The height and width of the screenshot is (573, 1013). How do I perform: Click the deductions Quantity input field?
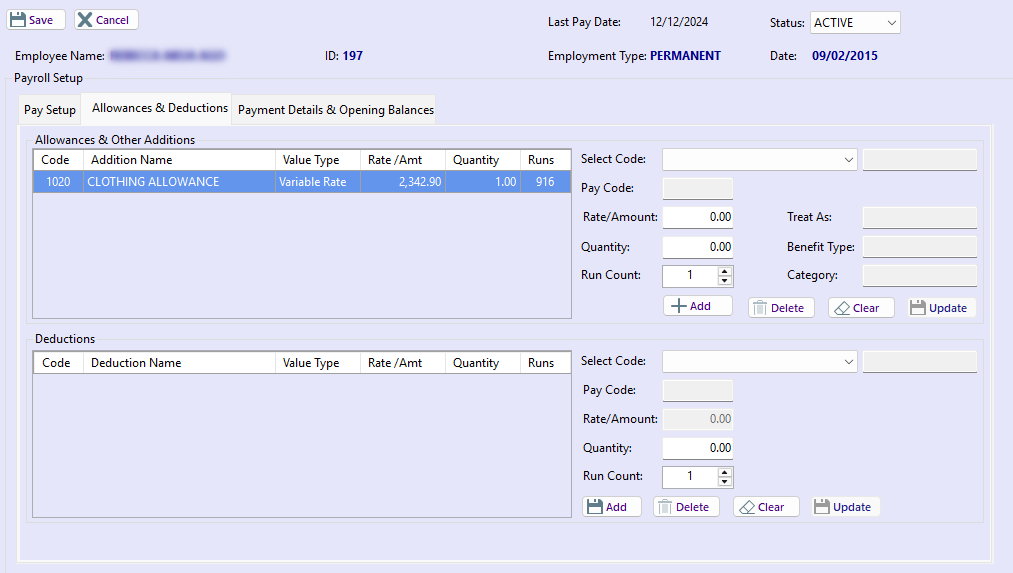tap(697, 448)
